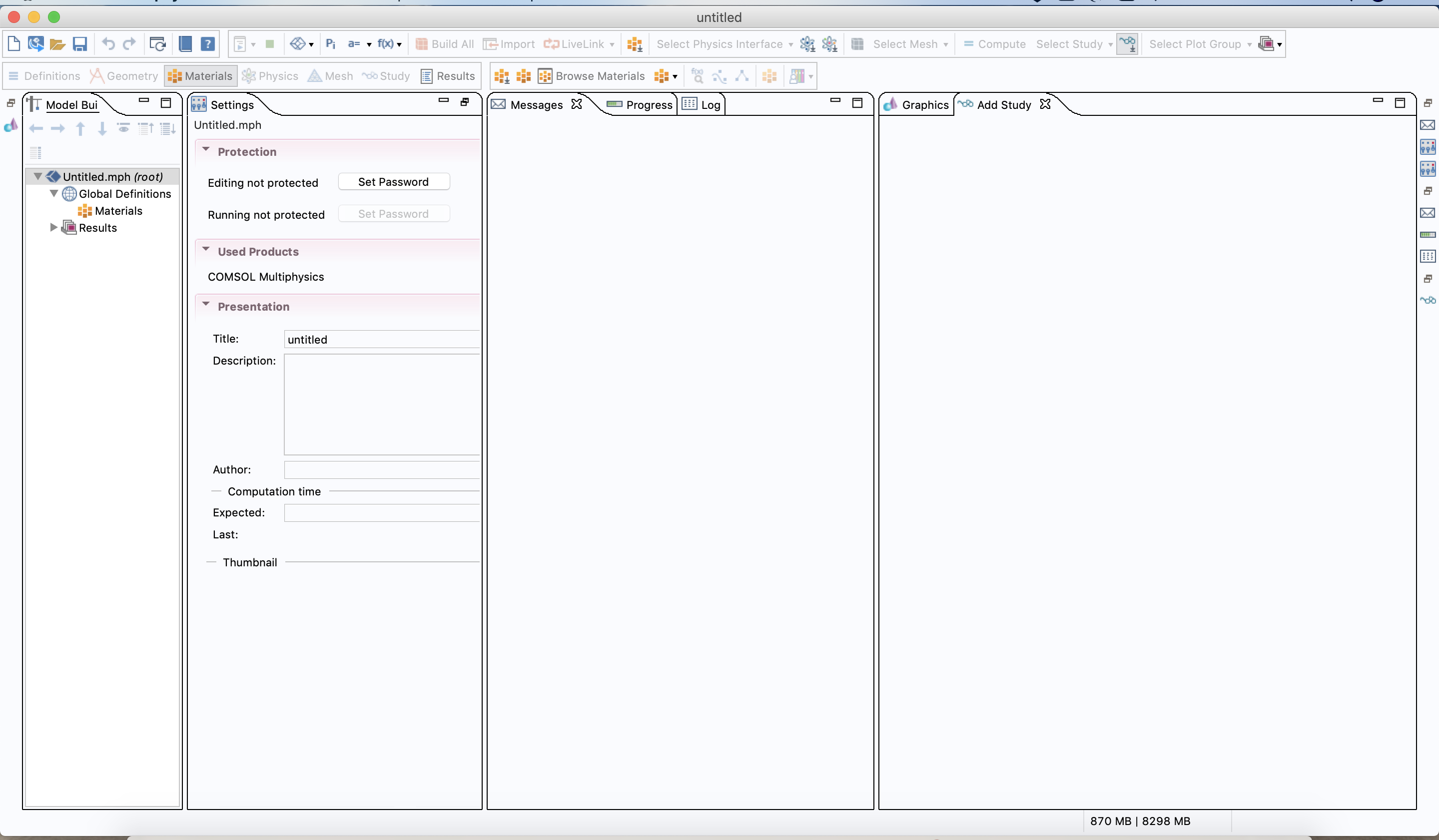Collapse the Untitled.mph root node
Image resolution: width=1439 pixels, height=840 pixels.
pos(37,176)
